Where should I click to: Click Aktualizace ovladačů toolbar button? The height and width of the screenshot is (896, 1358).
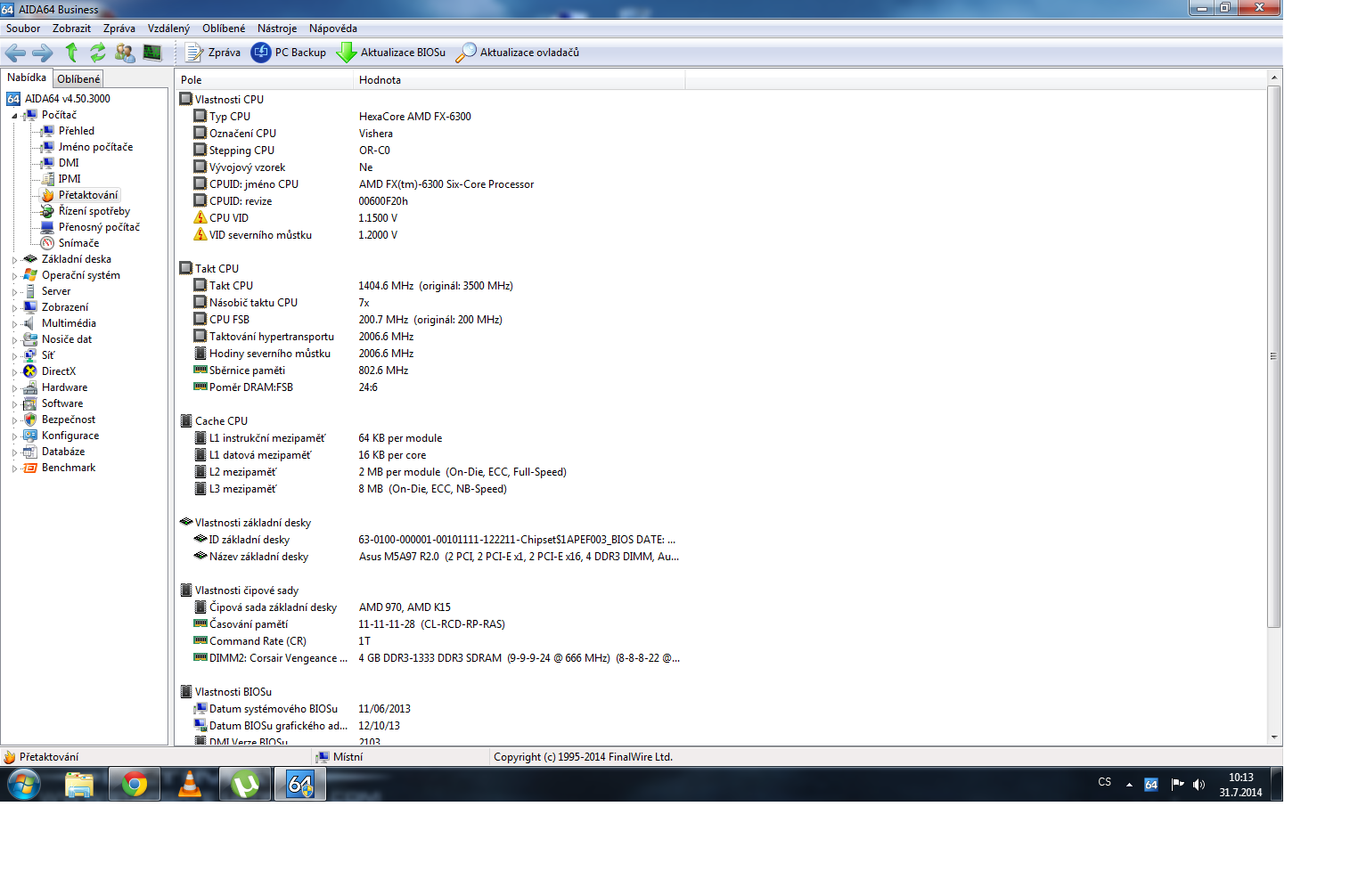pyautogui.click(x=518, y=53)
